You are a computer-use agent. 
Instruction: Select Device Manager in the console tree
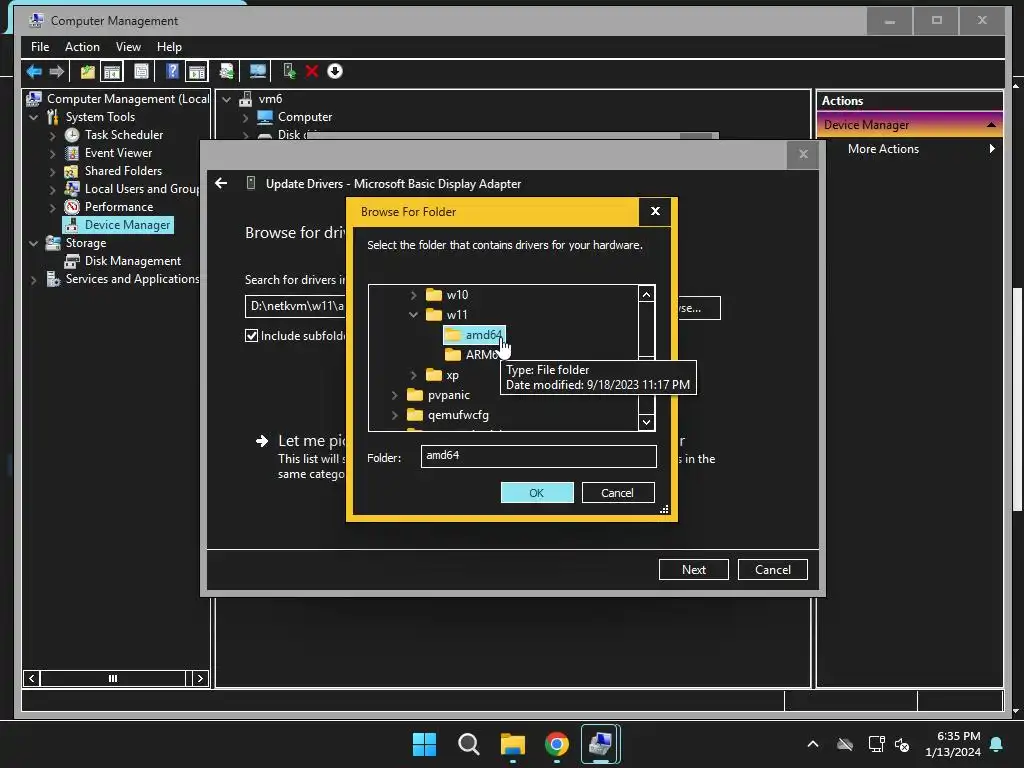click(x=118, y=225)
